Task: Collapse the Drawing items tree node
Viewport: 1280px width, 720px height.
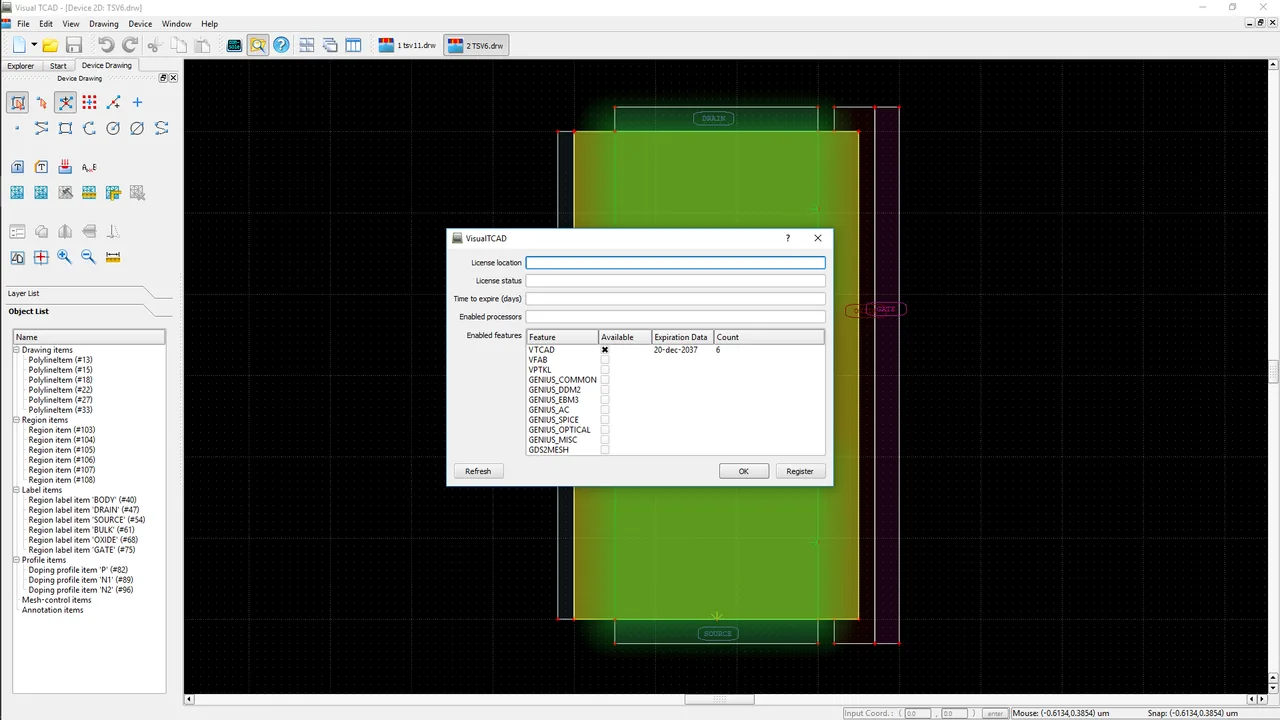Action: click(17, 350)
